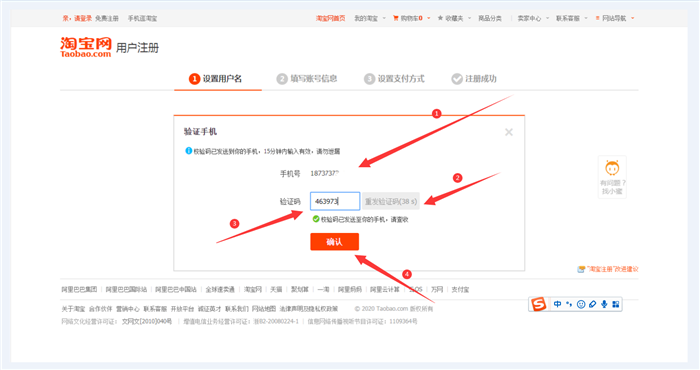The image size is (700, 370).
Task: Expand the 我的淘宝 dropdown arrow
Action: point(384,18)
